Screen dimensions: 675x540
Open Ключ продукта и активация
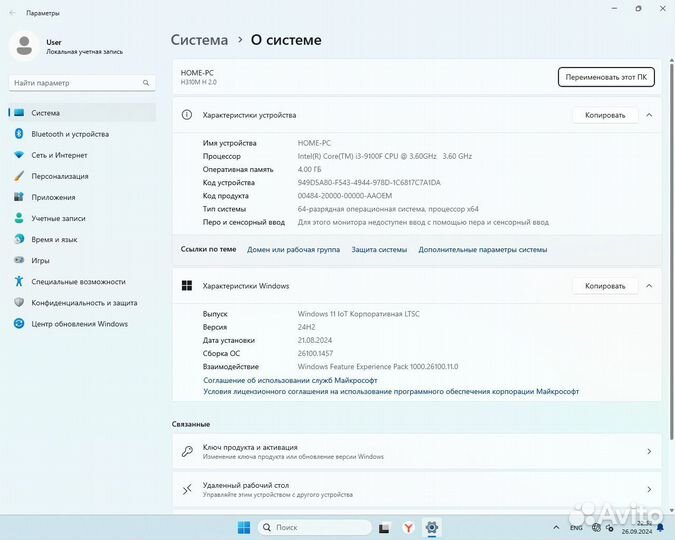click(417, 451)
